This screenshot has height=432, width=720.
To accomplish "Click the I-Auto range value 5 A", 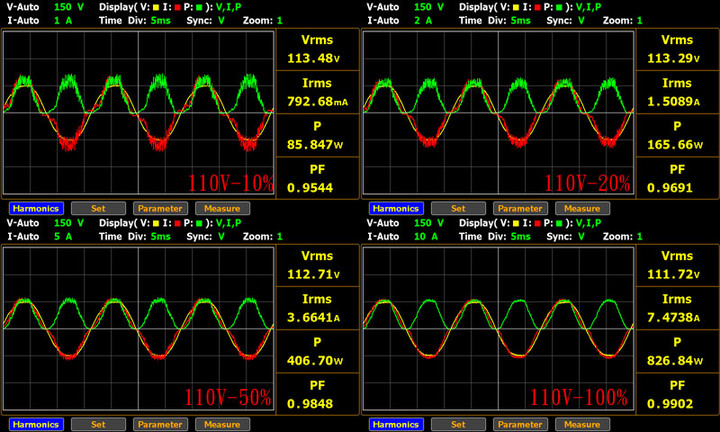I will [x=63, y=236].
